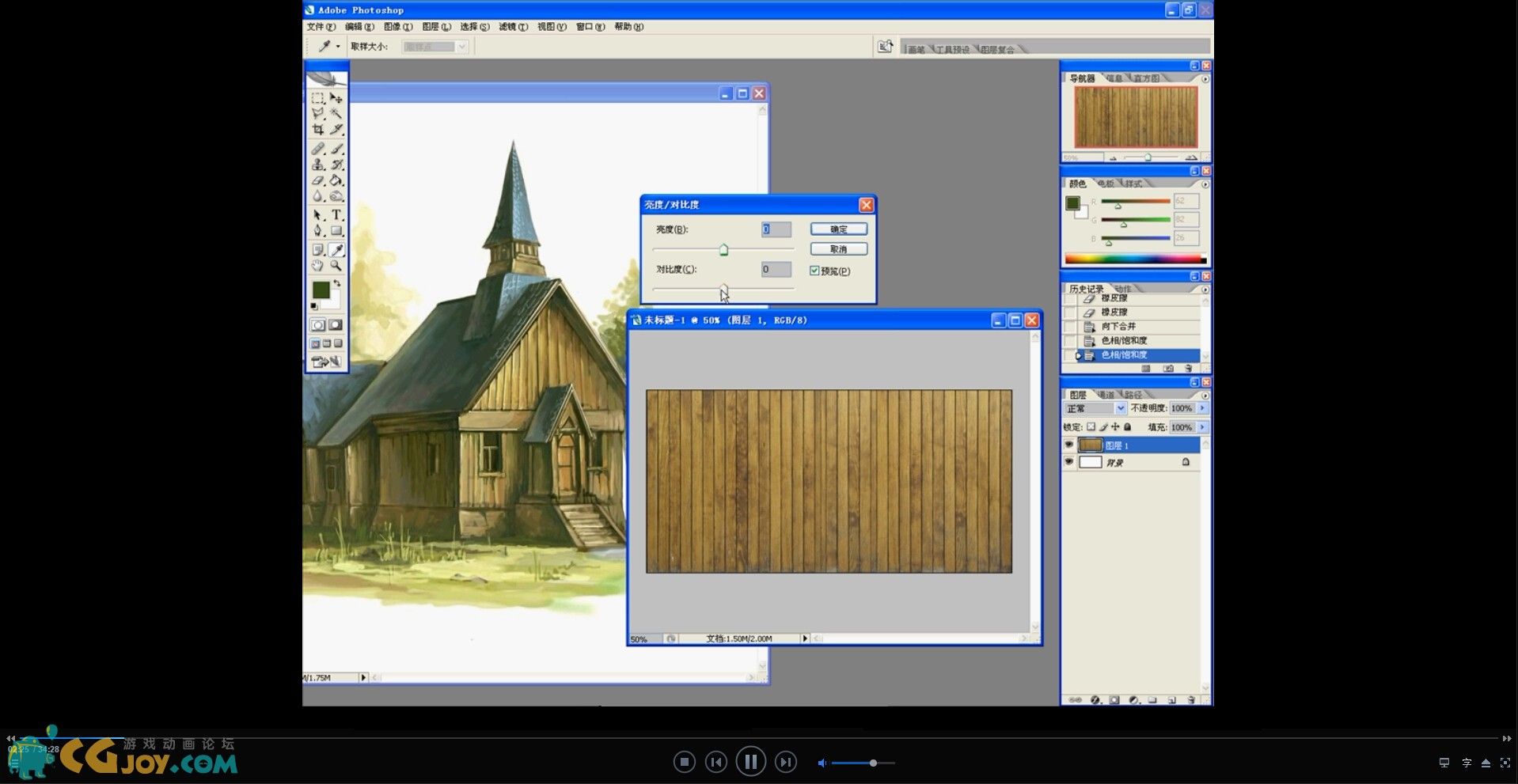Switch to Quick Mask mode
Viewport: 1518px width, 784px height.
(336, 325)
